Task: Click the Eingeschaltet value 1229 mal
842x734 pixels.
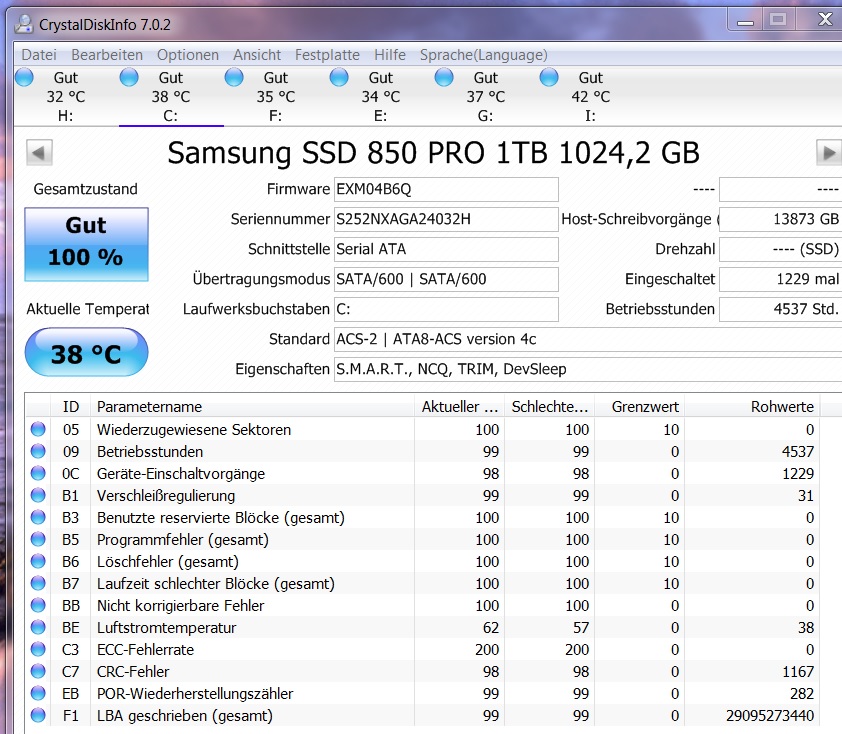Action: [x=780, y=280]
